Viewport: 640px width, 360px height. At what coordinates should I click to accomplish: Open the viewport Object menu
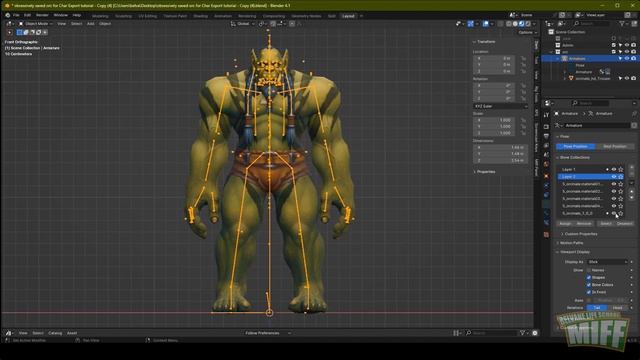[105, 24]
